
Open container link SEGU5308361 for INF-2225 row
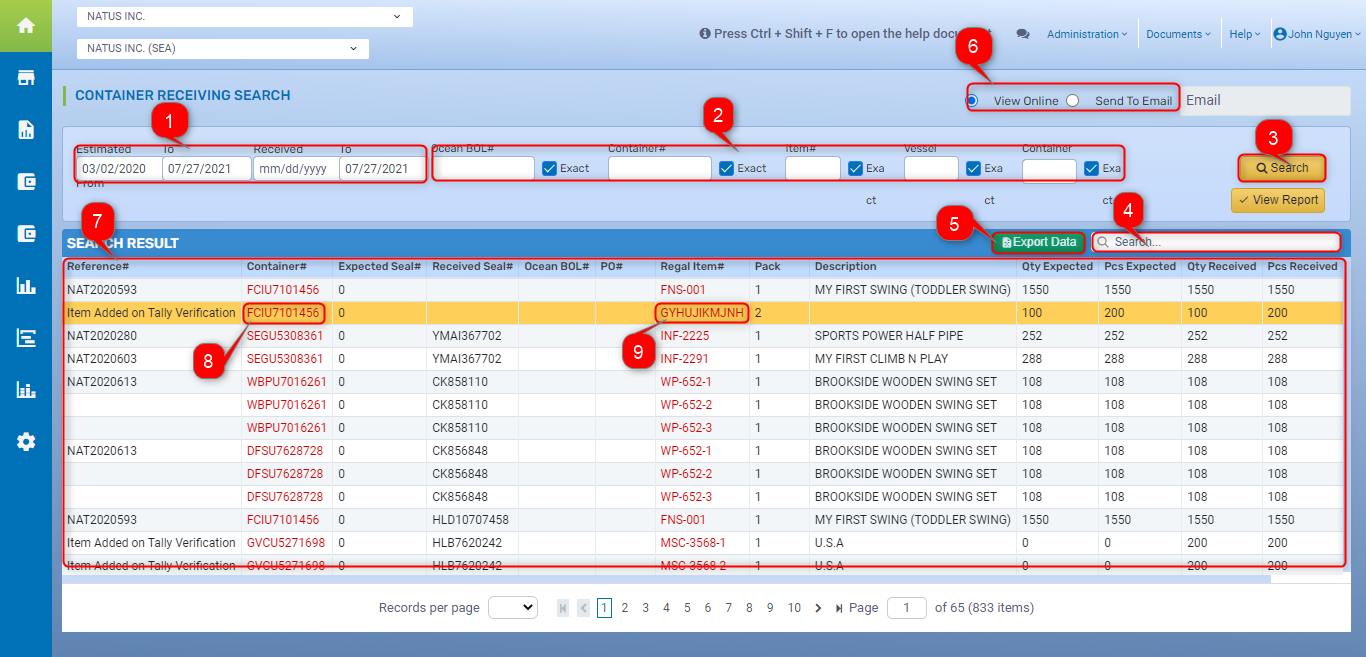(285, 336)
